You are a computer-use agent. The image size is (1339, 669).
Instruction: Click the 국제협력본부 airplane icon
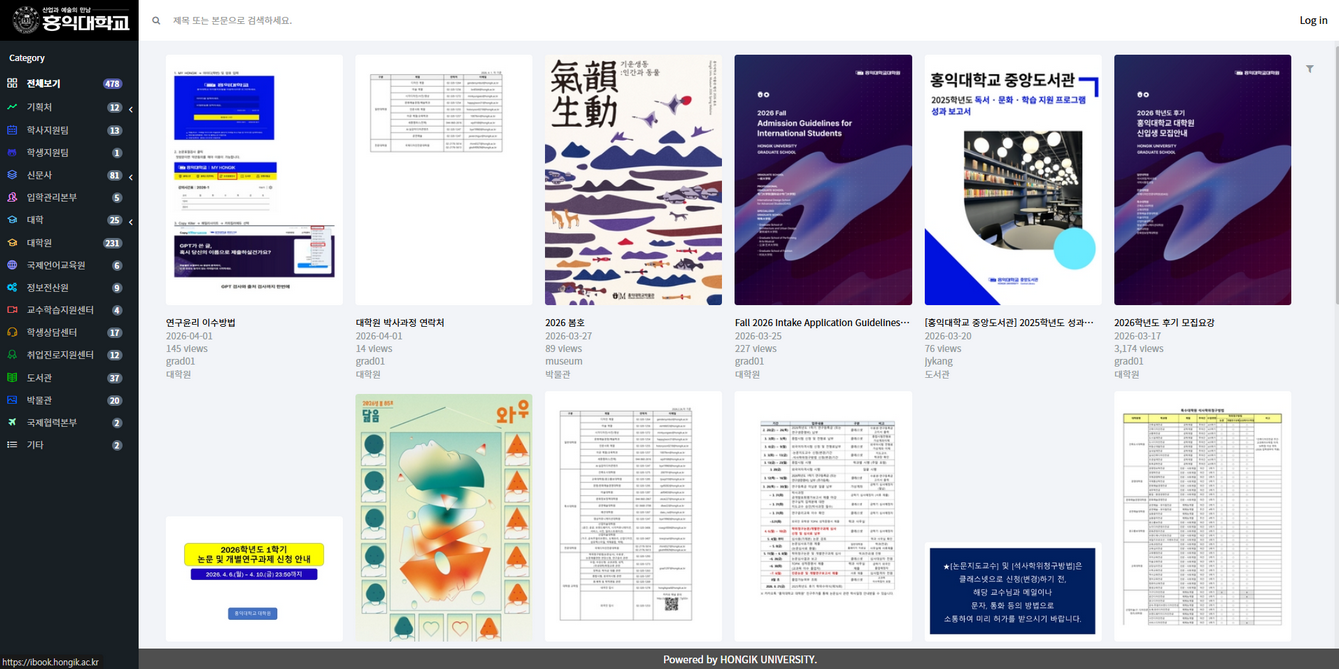(x=12, y=423)
